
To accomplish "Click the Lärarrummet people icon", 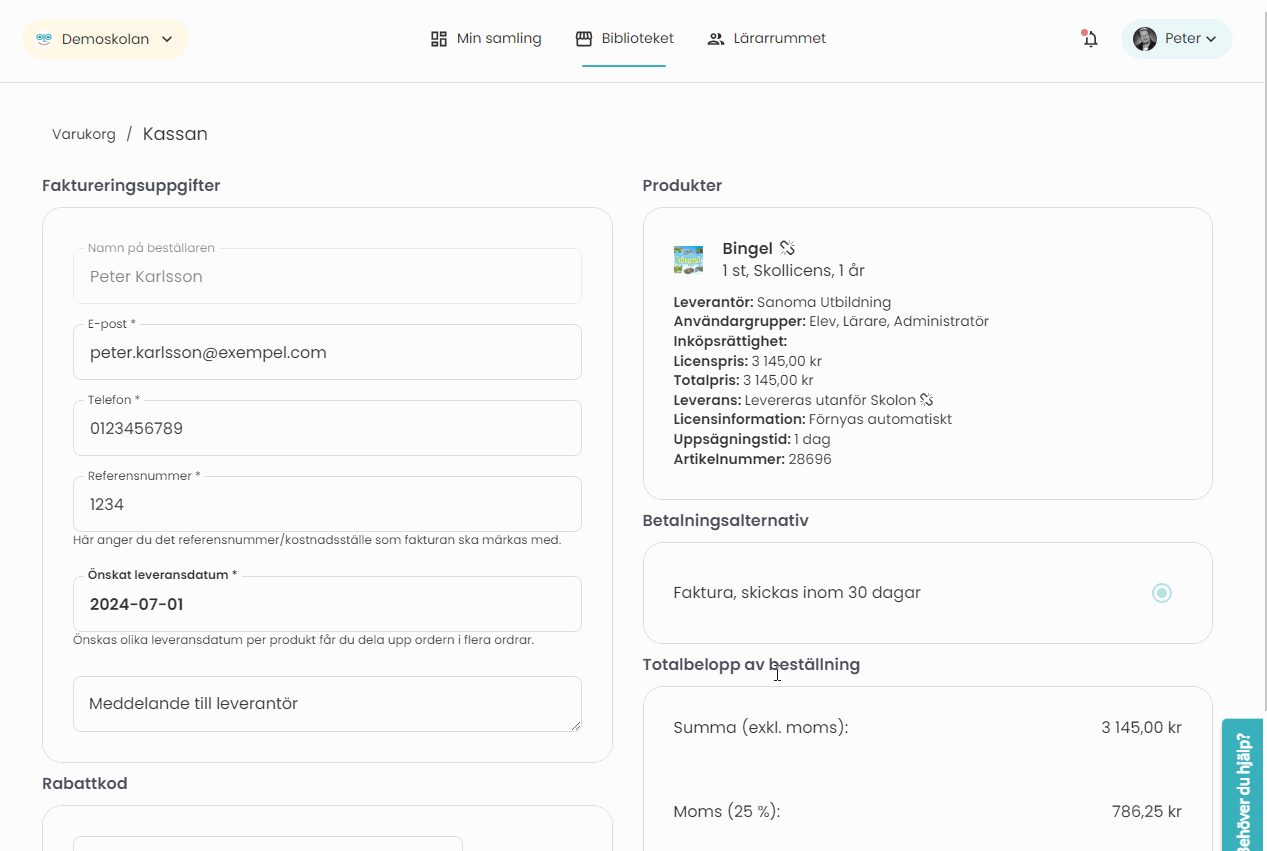I will 715,39.
